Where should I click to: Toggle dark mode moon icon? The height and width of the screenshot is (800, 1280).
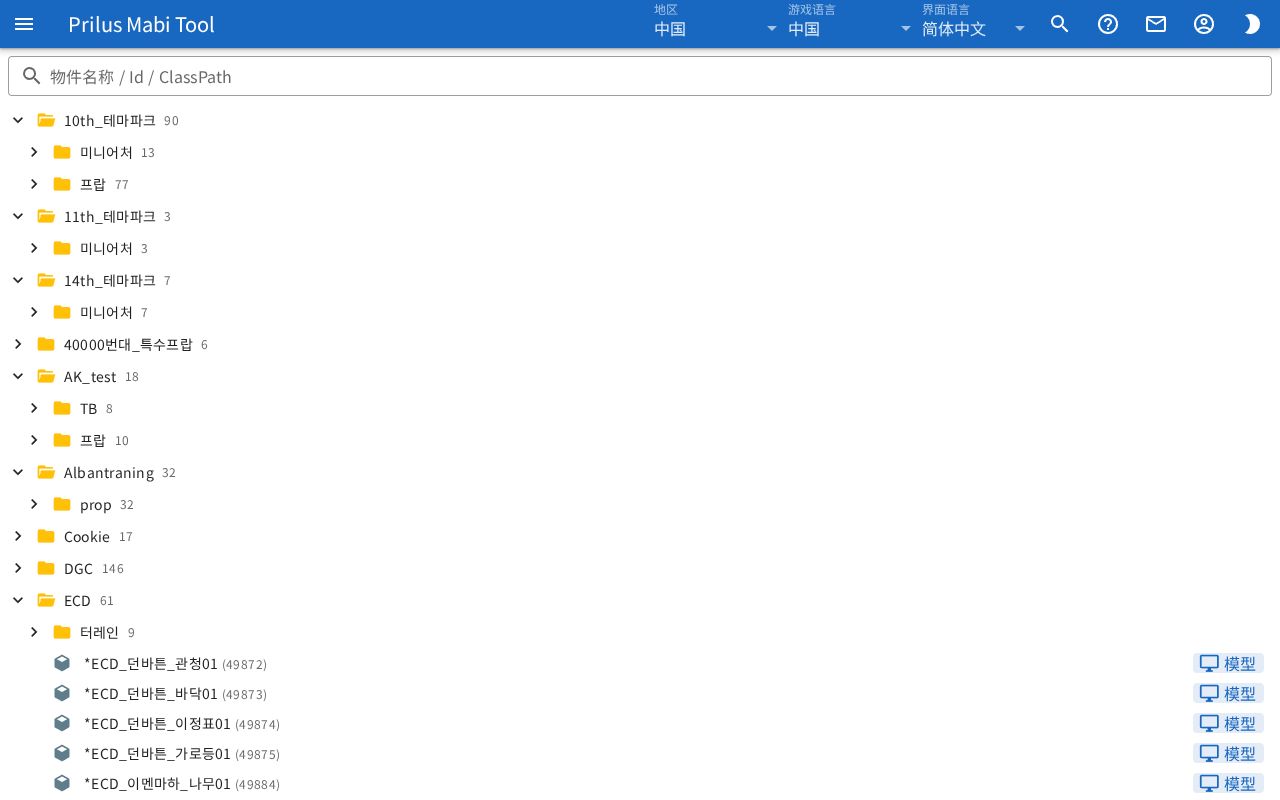click(1252, 24)
